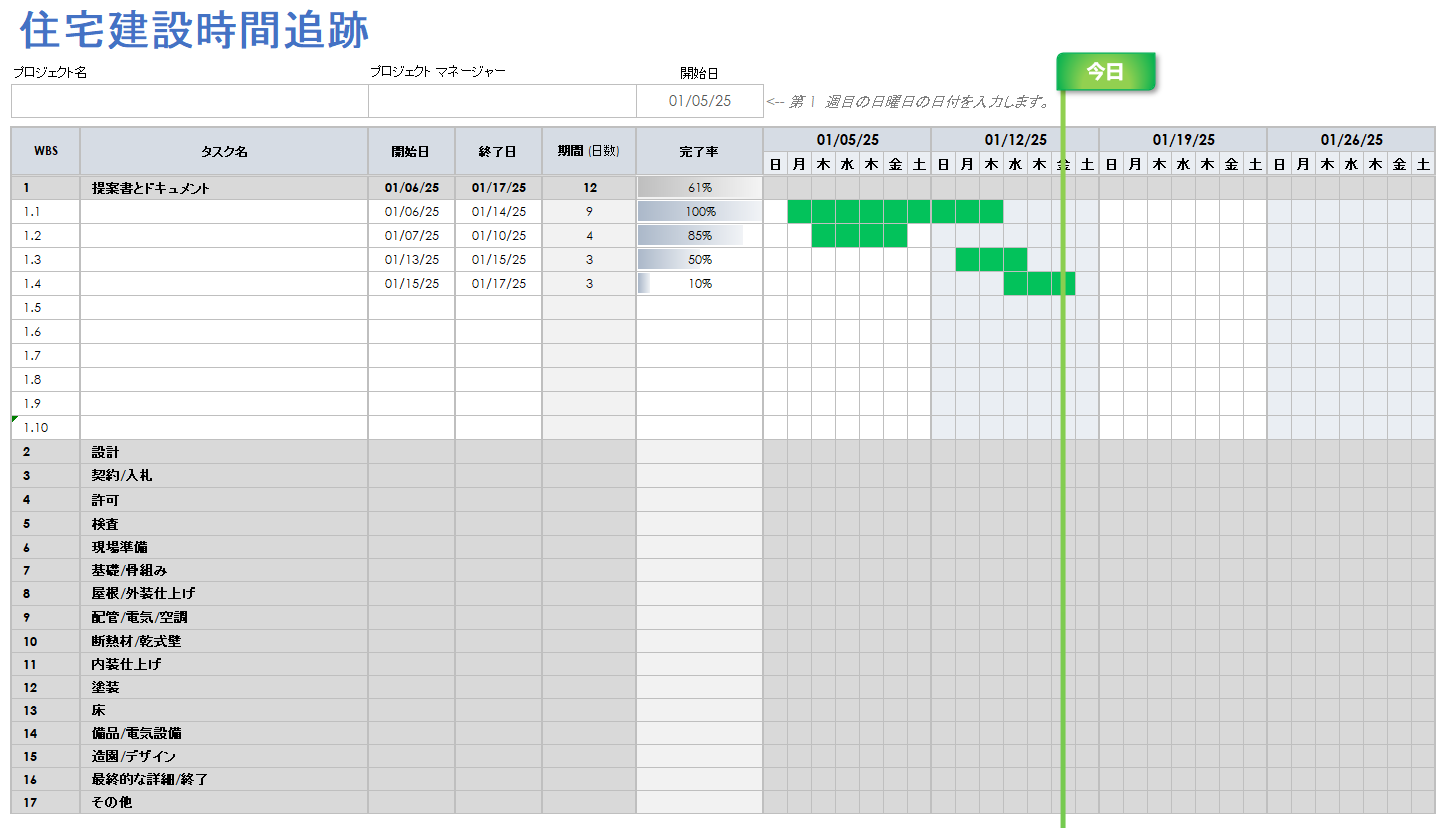Select the 現場準備 section row

723,547
